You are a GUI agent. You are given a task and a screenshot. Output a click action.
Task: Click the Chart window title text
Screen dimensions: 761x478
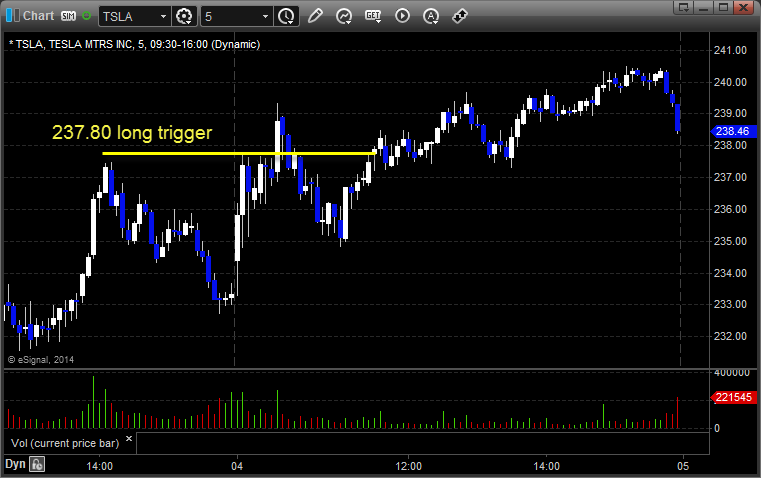coord(38,16)
